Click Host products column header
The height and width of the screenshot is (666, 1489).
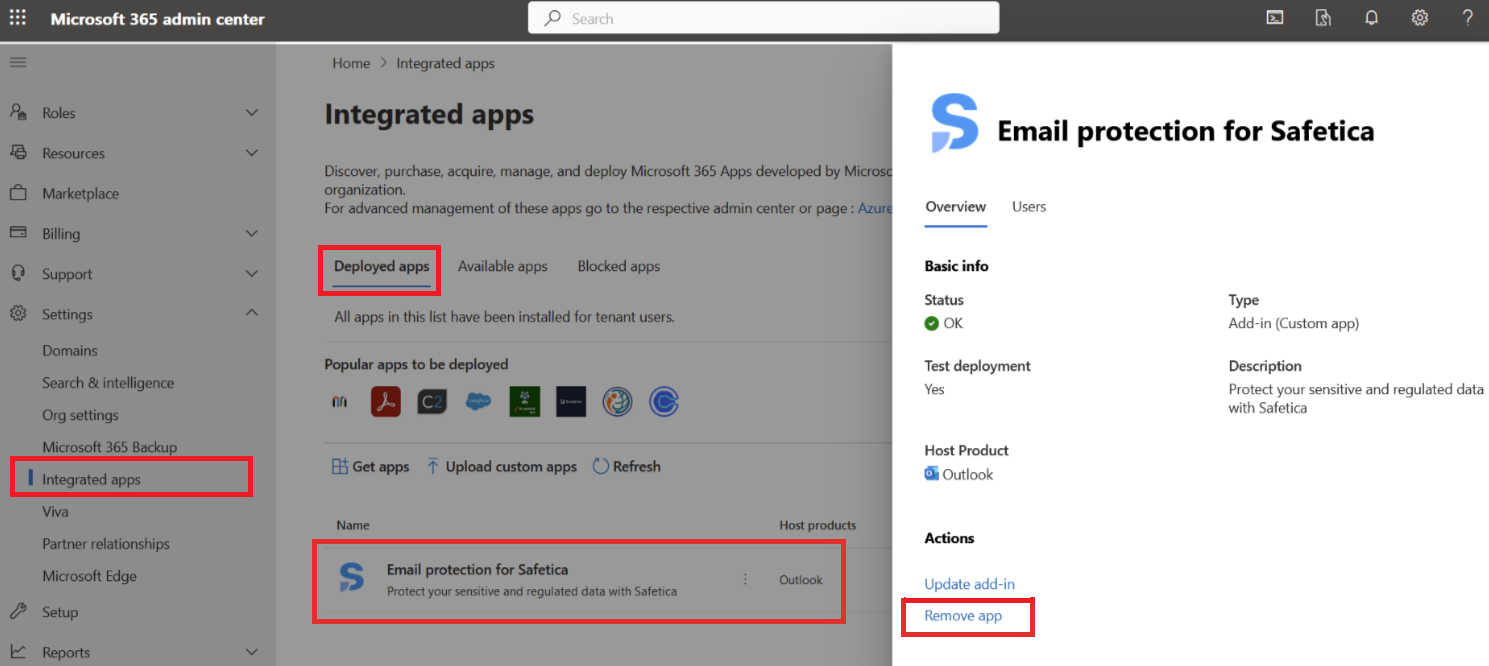(x=818, y=525)
